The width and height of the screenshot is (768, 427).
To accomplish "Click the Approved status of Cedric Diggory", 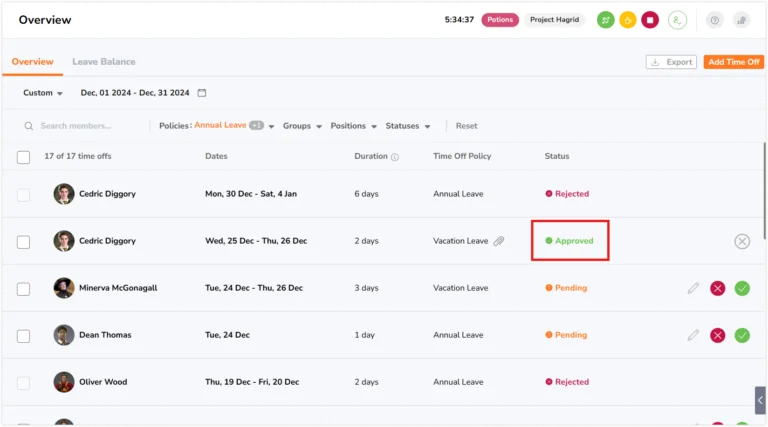I will [x=569, y=241].
